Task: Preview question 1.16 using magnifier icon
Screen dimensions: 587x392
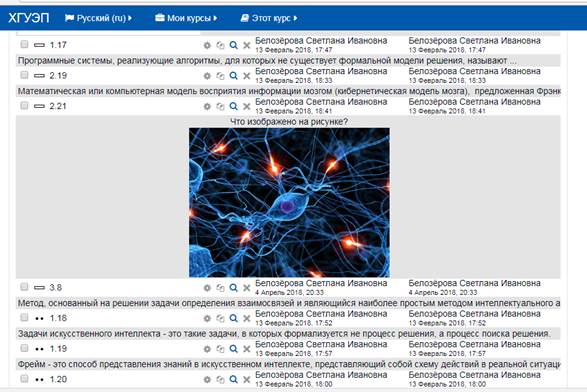Action: [x=234, y=318]
